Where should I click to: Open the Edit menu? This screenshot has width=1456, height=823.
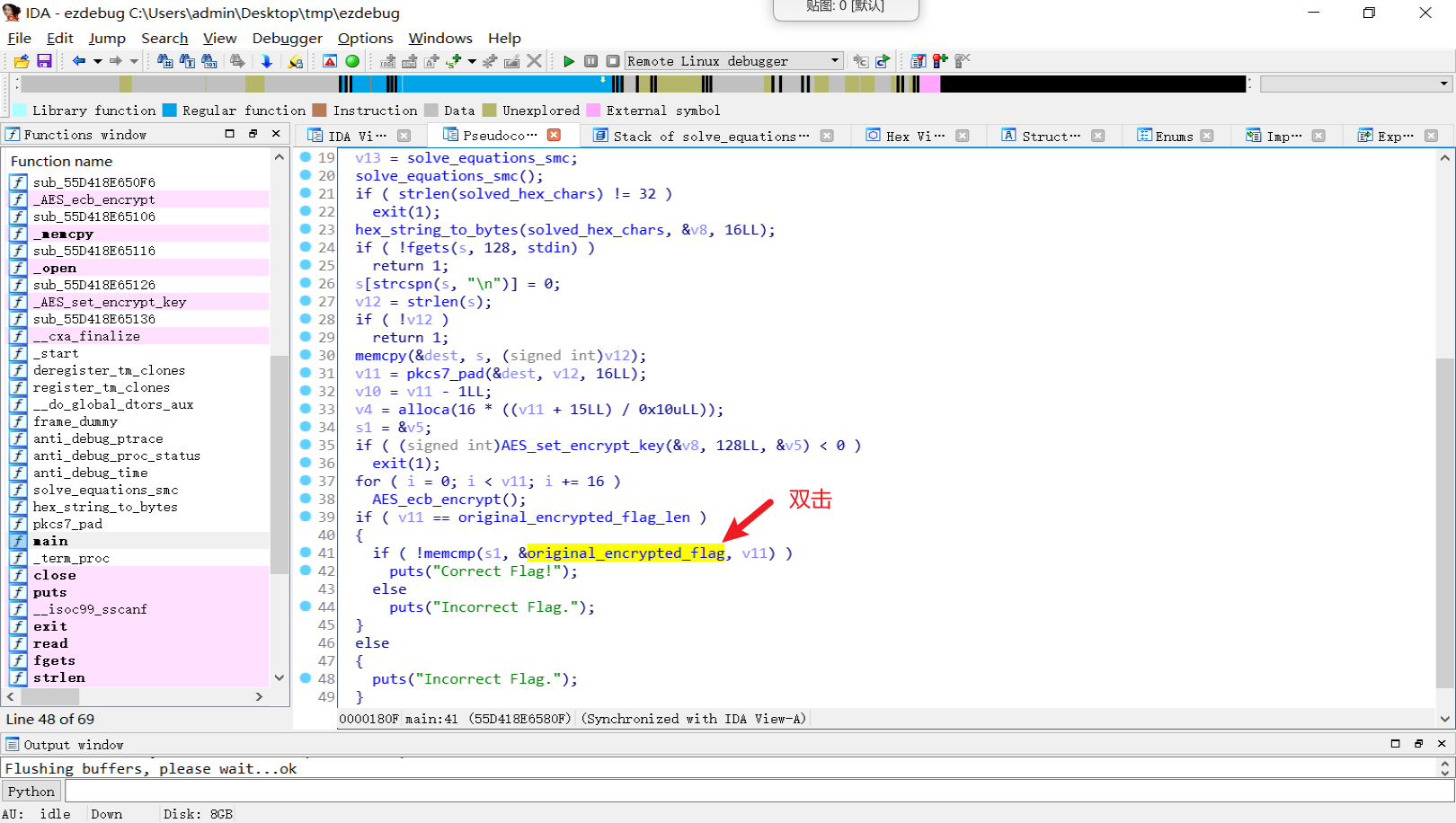pos(60,38)
